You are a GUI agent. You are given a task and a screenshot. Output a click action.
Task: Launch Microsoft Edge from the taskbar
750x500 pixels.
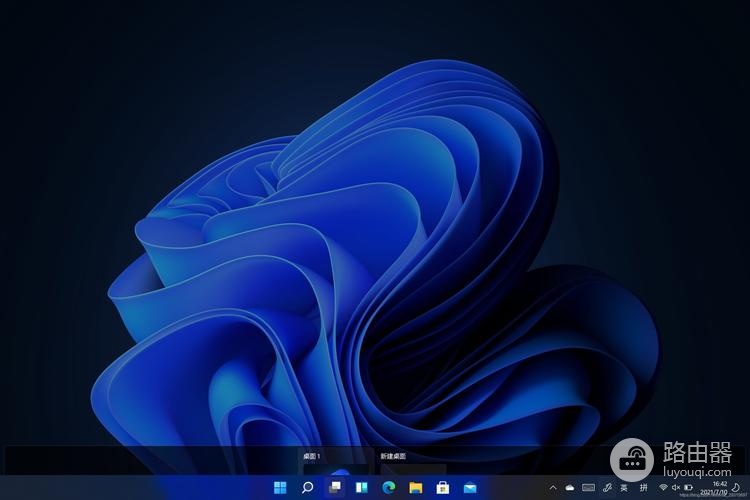[x=389, y=488]
